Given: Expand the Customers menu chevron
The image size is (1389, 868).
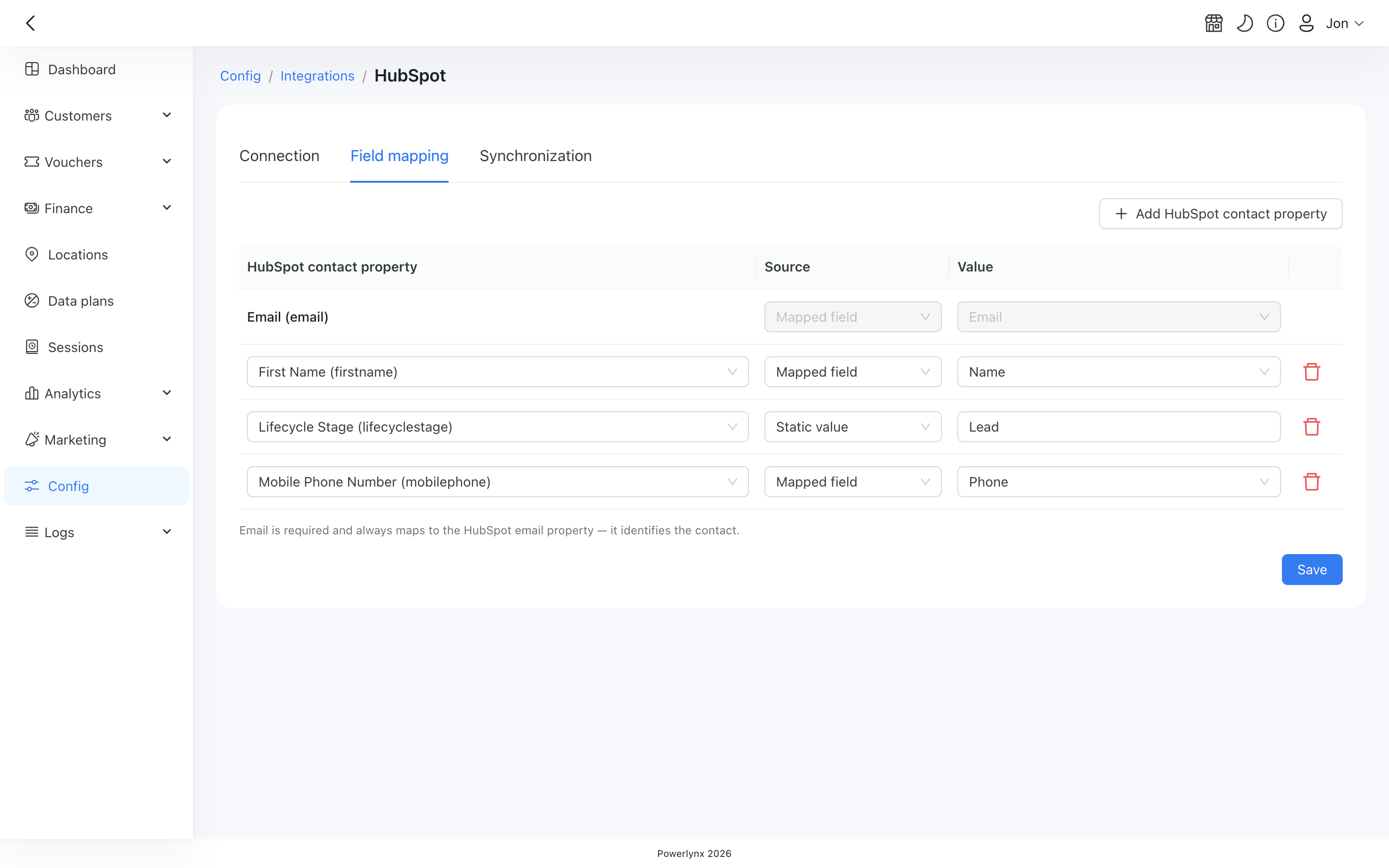Looking at the screenshot, I should point(167,115).
